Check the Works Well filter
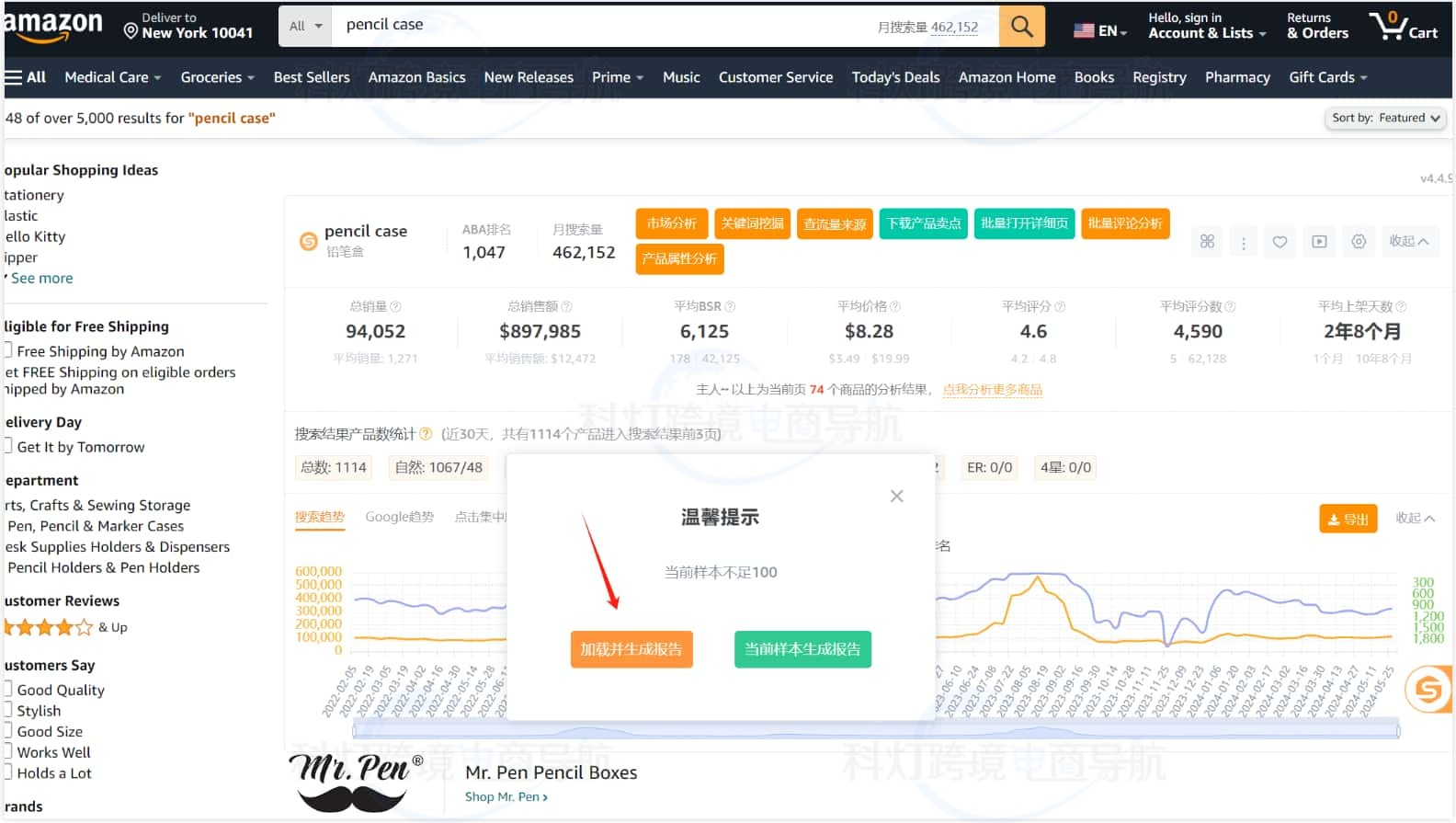The image size is (1456, 823). (x=7, y=751)
